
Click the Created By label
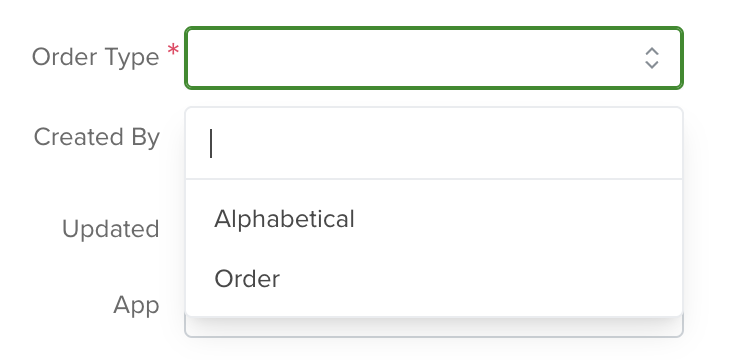pos(96,137)
